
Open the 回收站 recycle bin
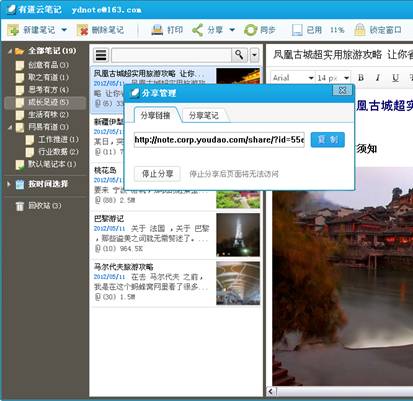38,206
